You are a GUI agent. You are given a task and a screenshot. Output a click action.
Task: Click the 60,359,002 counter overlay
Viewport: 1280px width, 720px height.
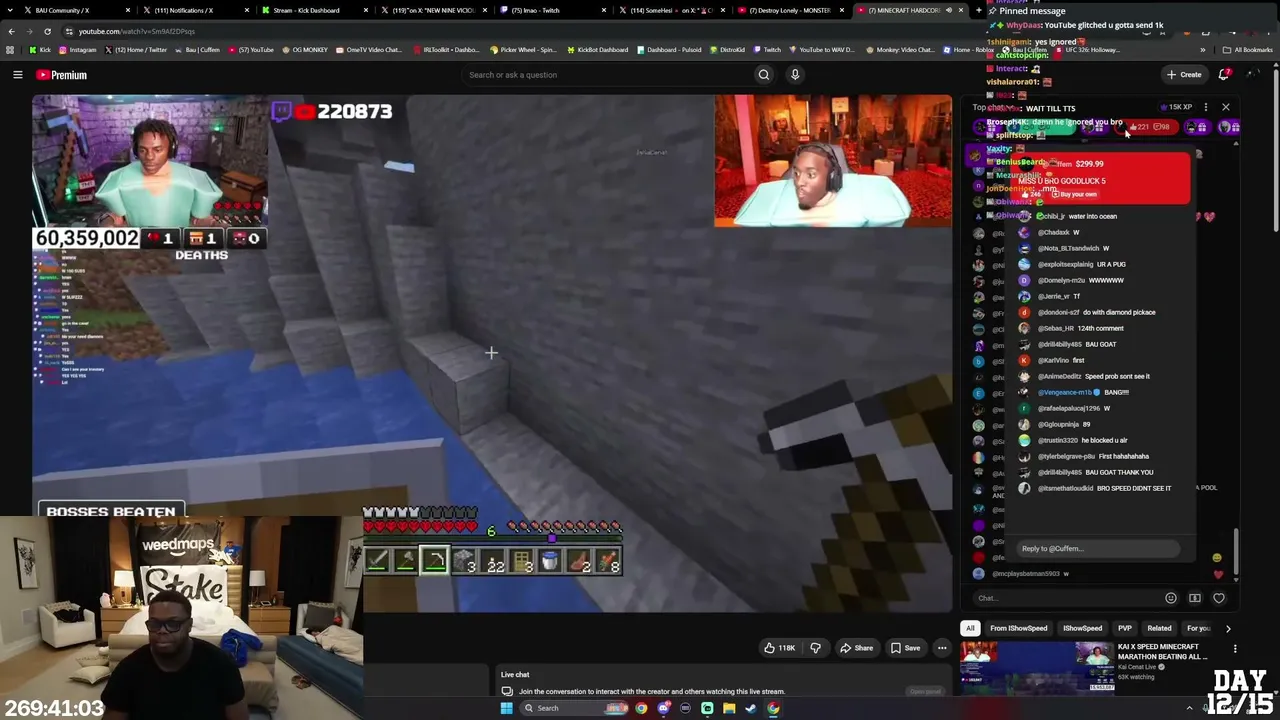point(87,238)
